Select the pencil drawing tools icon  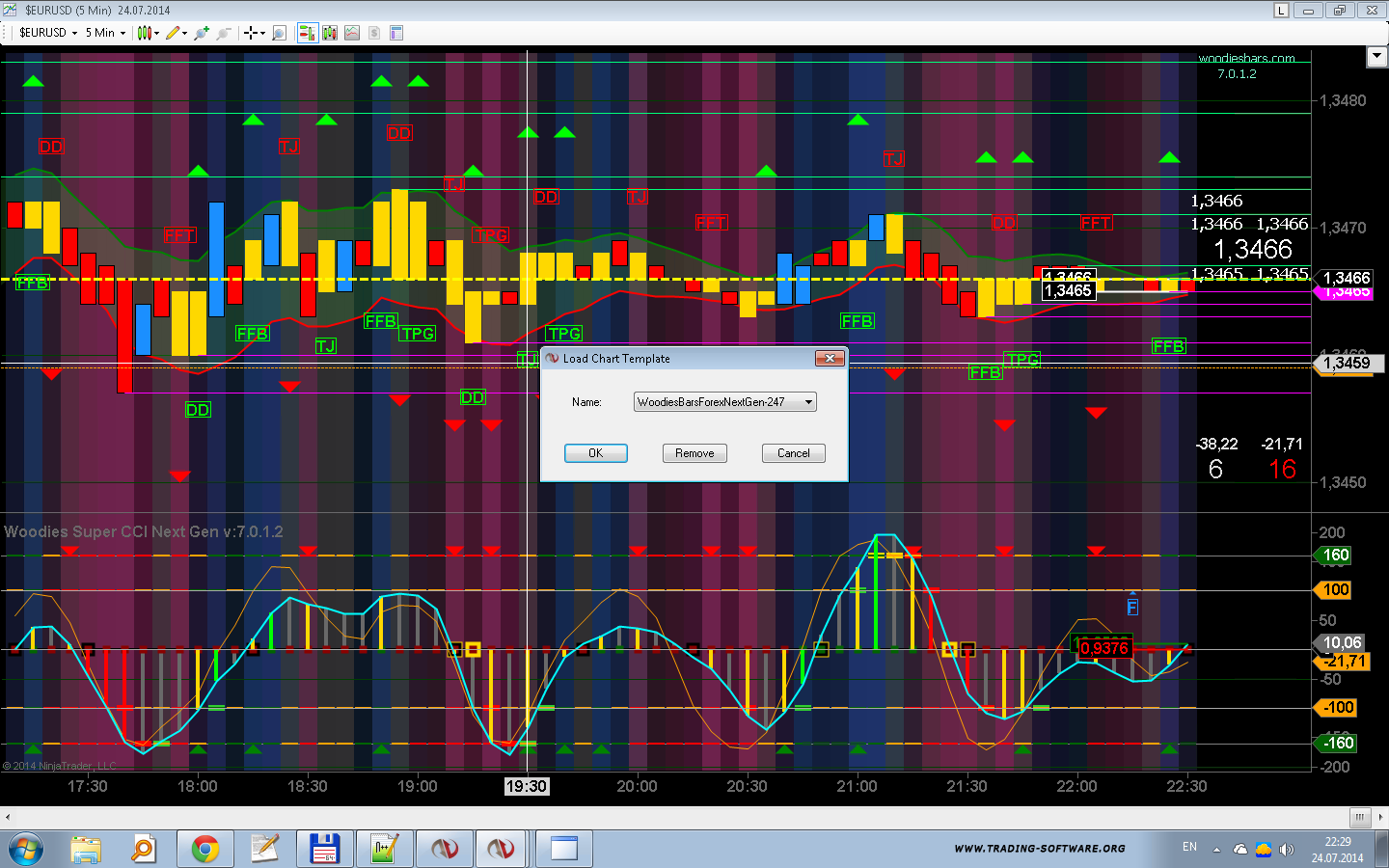pos(173,33)
